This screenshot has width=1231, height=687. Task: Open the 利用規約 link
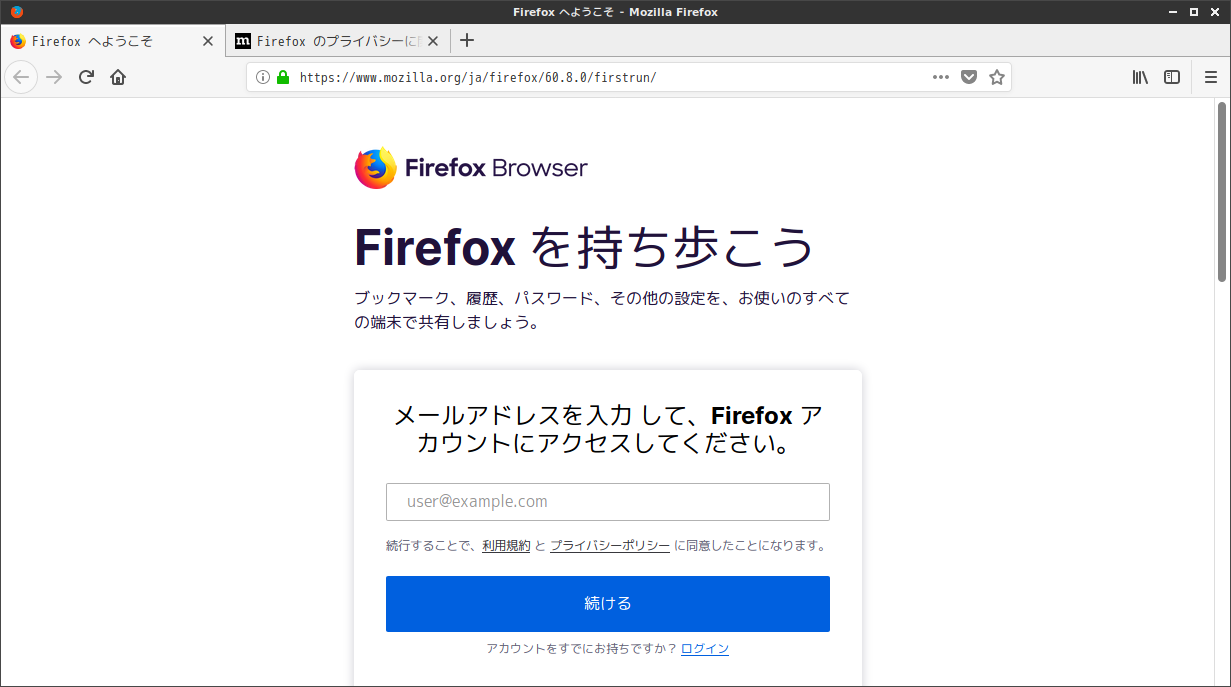506,546
